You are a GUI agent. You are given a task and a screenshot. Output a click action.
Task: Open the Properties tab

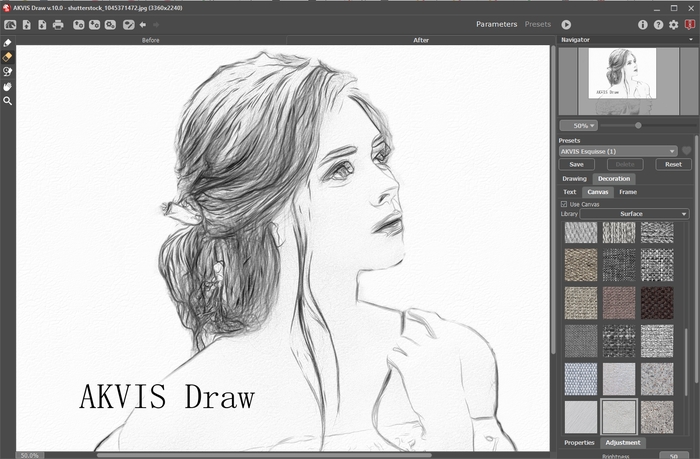(579, 443)
